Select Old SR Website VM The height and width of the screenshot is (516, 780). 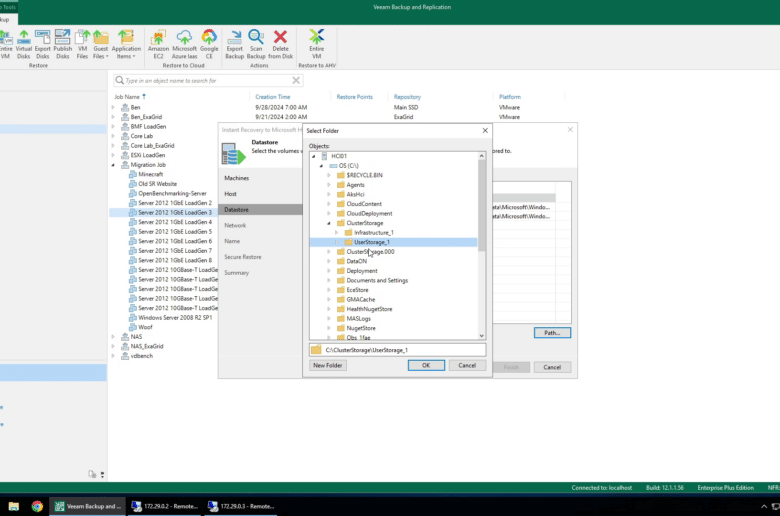157,184
